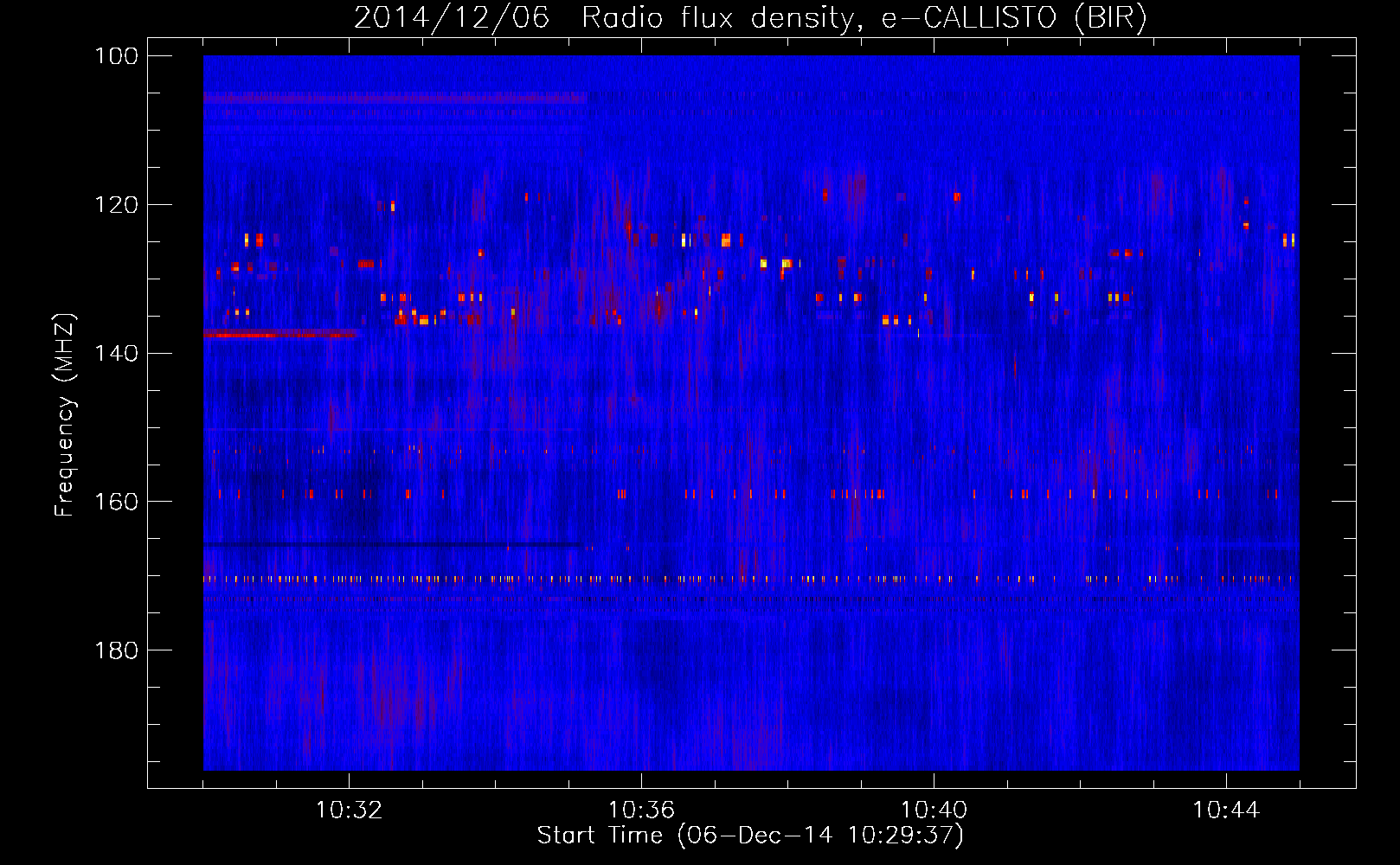Image resolution: width=1400 pixels, height=865 pixels.
Task: Click the plot title '2014/12/06 Radio flux density, e-CALLISTO (BIR)'
Action: [750, 17]
